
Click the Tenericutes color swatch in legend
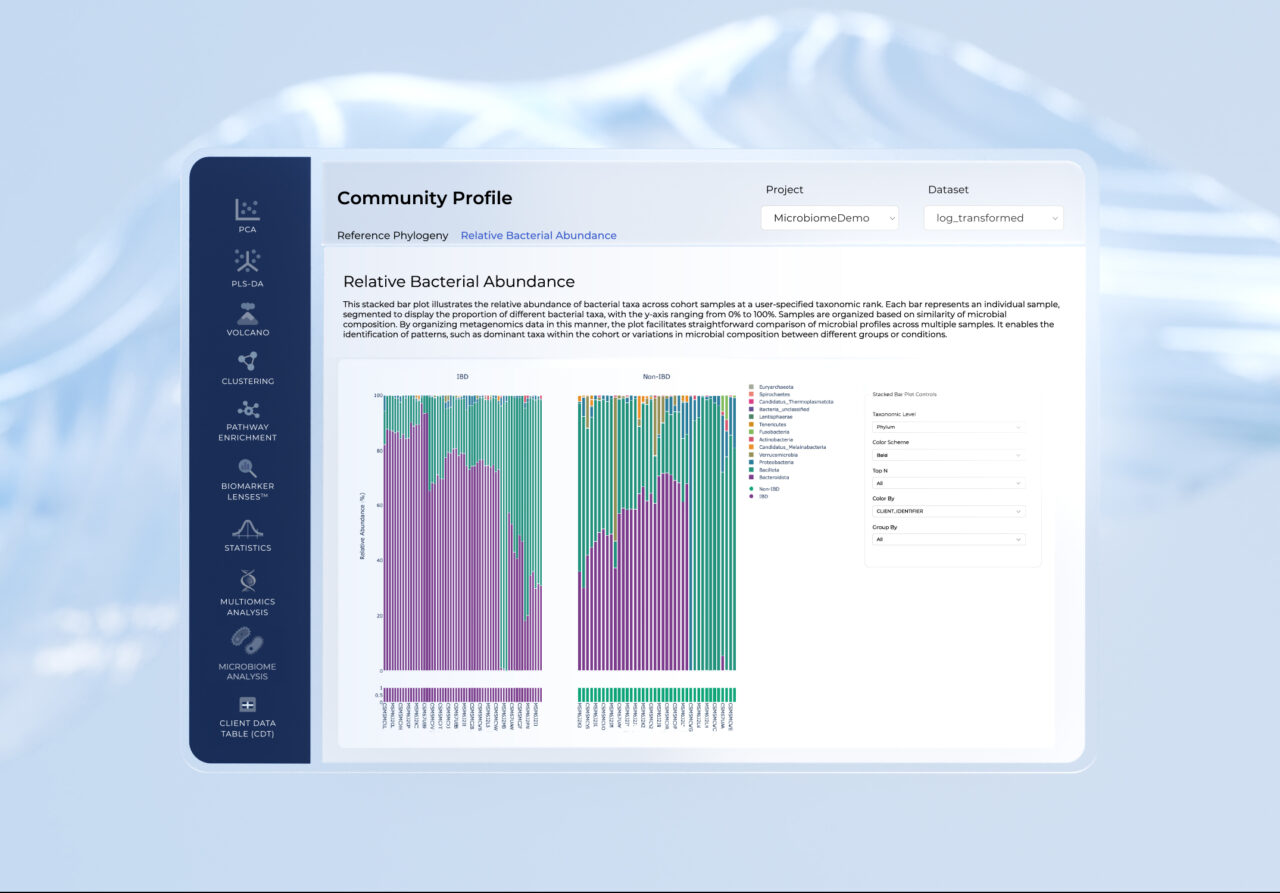(751, 424)
